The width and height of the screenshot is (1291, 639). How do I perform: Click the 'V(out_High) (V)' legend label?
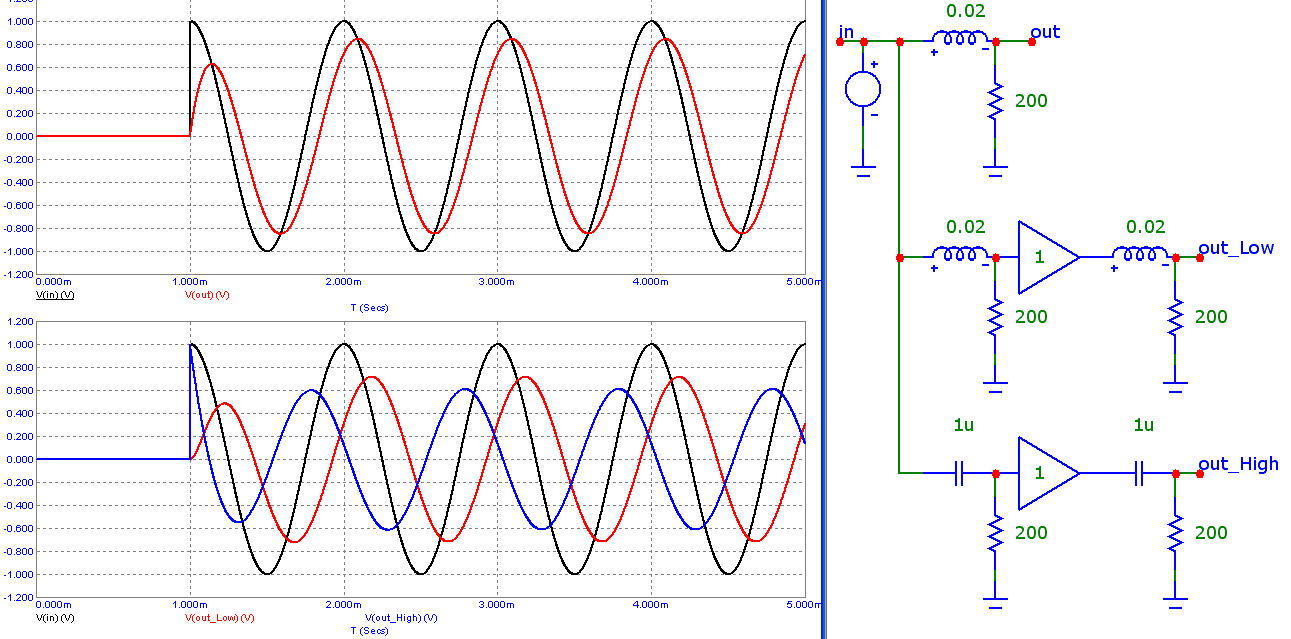pyautogui.click(x=402, y=618)
